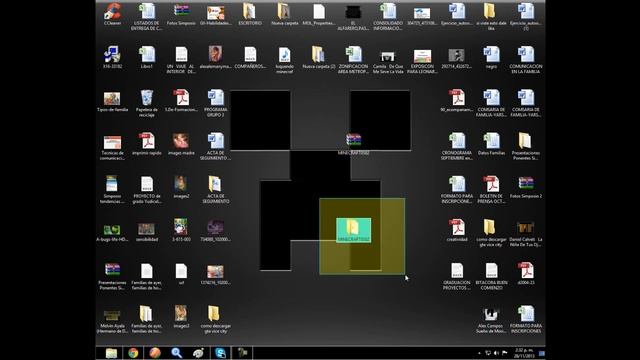Open Skype from the taskbar
Viewport: 640px width, 360px height.
point(220,353)
